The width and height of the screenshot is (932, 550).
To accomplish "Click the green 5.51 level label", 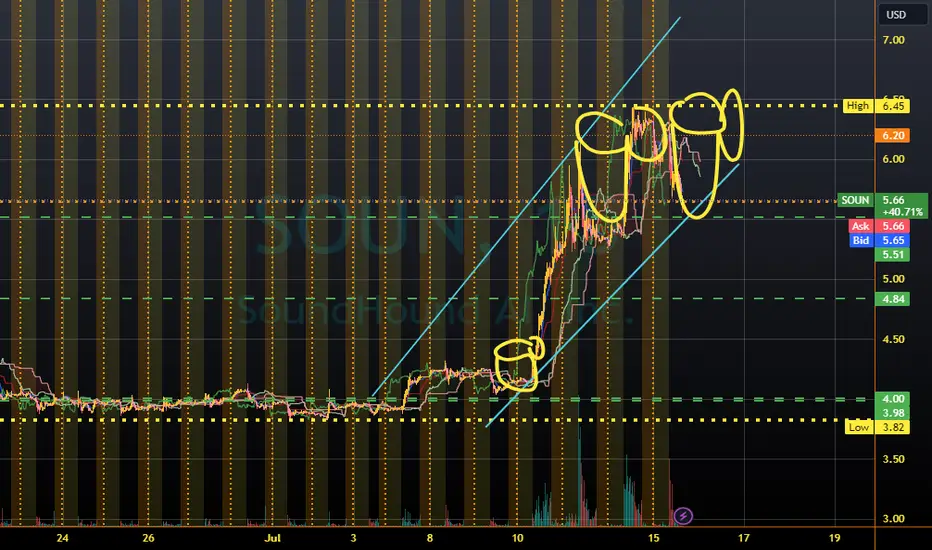I will (x=893, y=254).
